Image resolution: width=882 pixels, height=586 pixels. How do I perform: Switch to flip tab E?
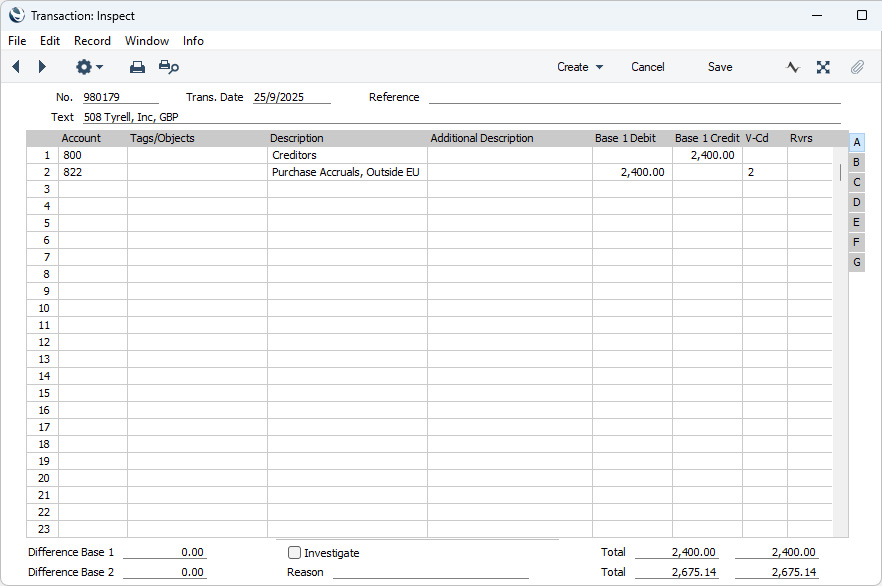pyautogui.click(x=857, y=222)
